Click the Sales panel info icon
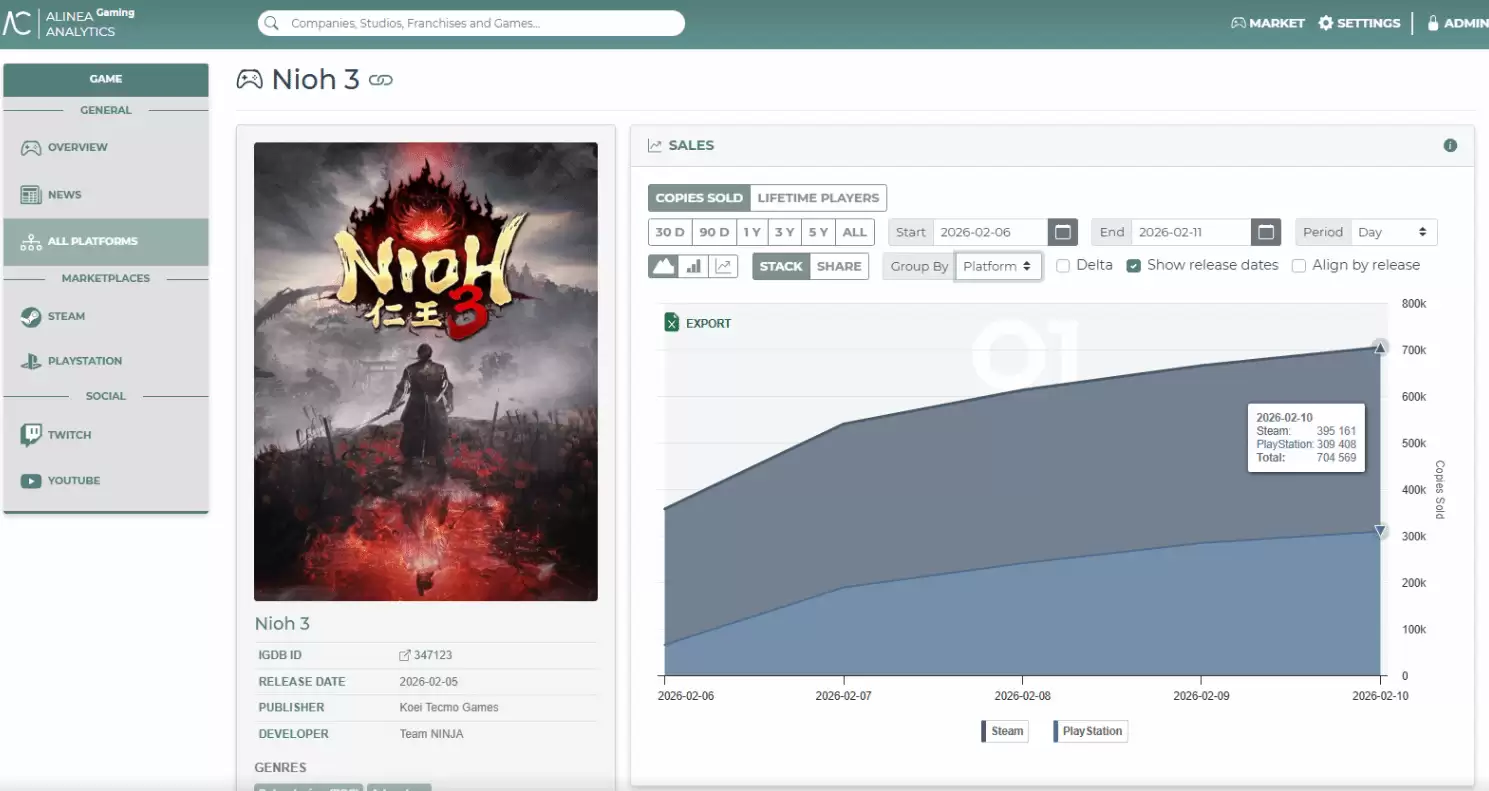This screenshot has height=791, width=1489. (1450, 146)
